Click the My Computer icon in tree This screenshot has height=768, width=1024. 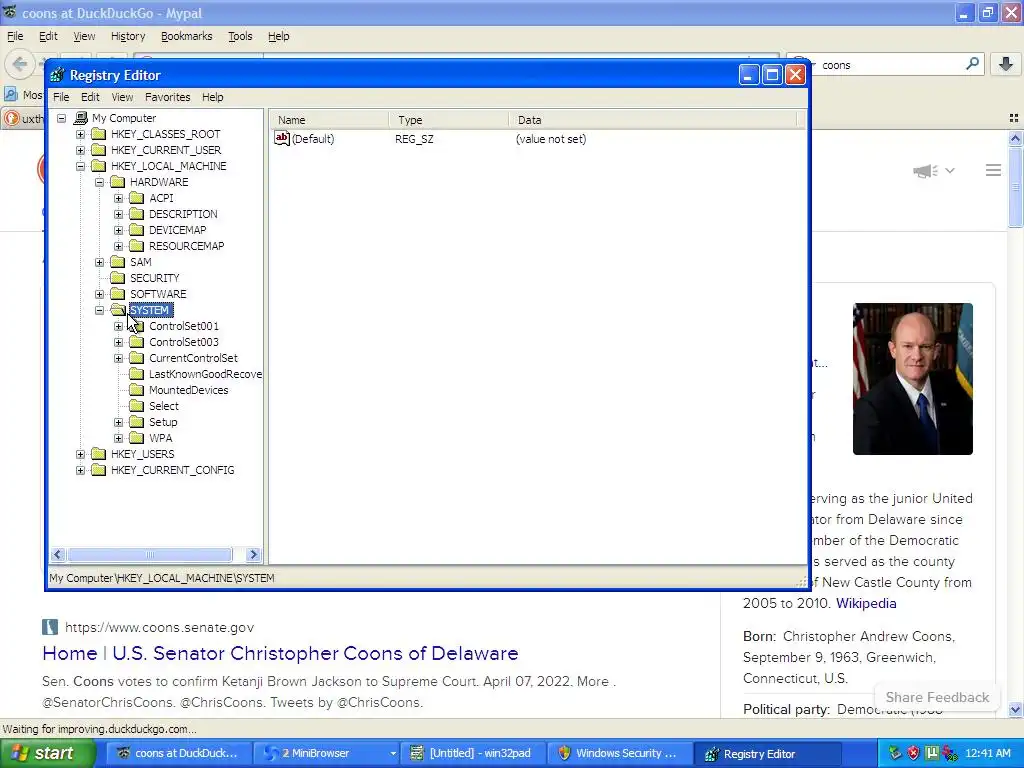[81, 118]
